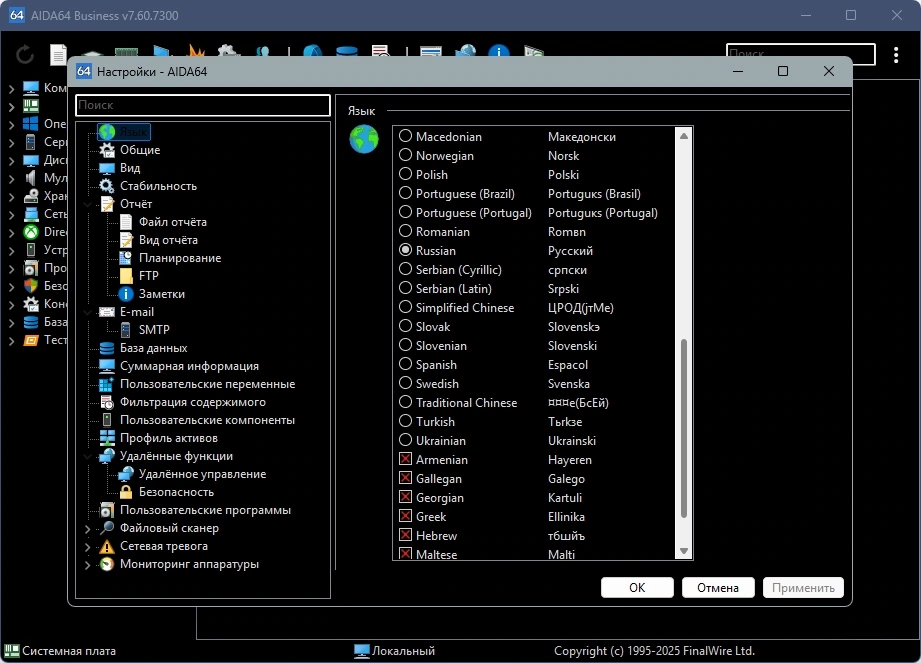Click the Применить button

point(803,587)
